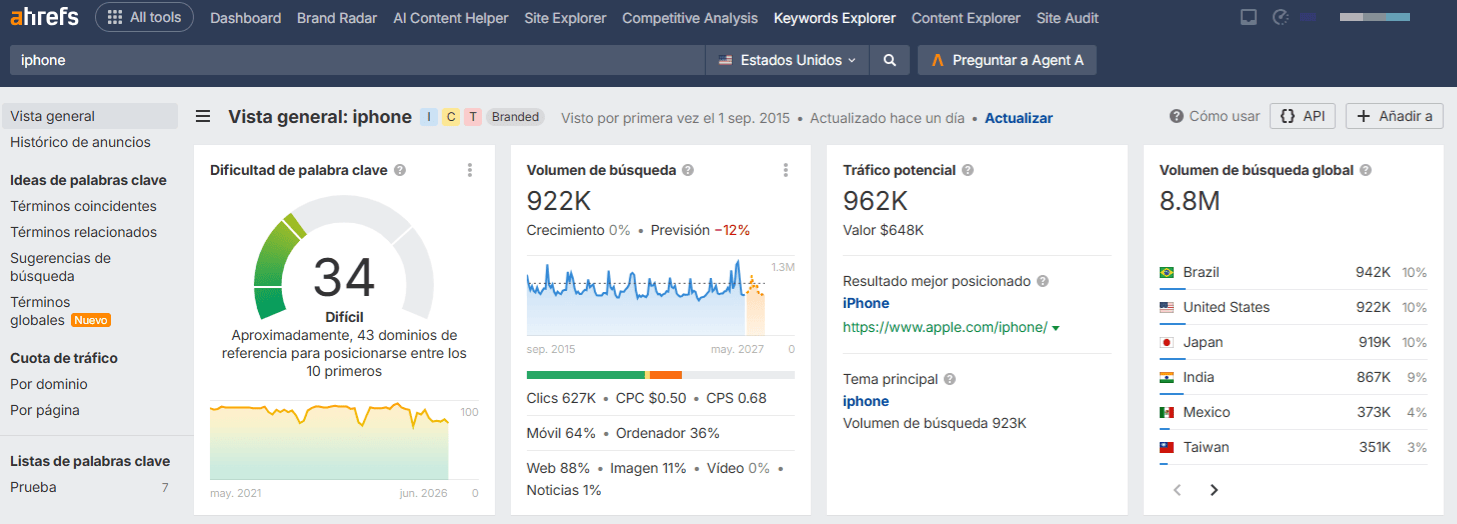Open Histórico de anuncios
1457x524 pixels.
pyautogui.click(x=80, y=142)
